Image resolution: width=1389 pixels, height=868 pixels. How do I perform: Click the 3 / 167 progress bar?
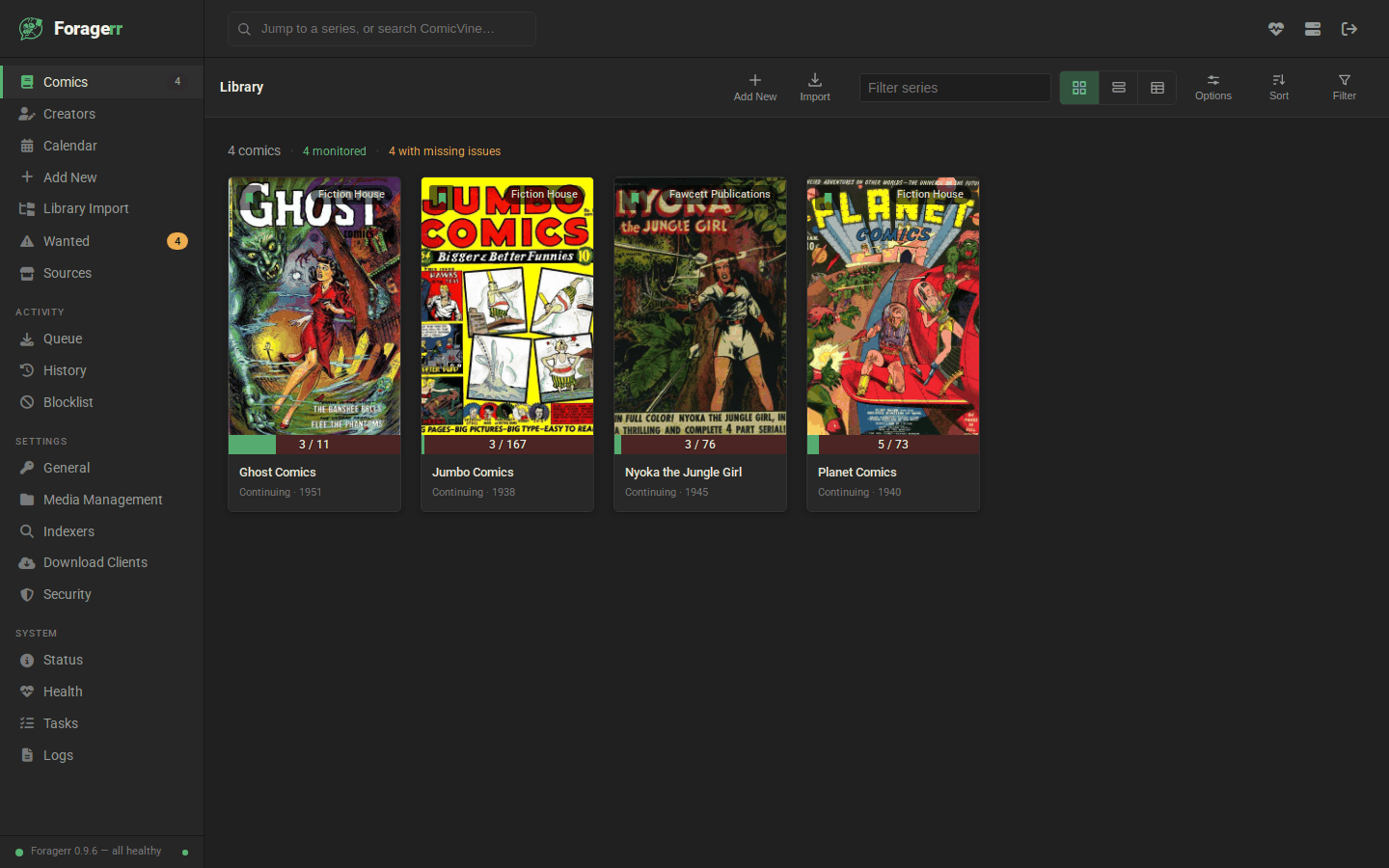[x=507, y=445]
